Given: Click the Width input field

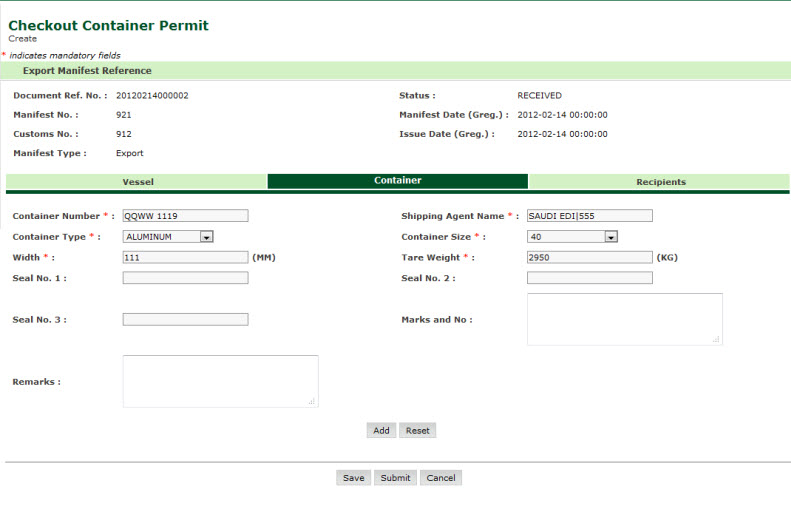Looking at the screenshot, I should tap(185, 257).
